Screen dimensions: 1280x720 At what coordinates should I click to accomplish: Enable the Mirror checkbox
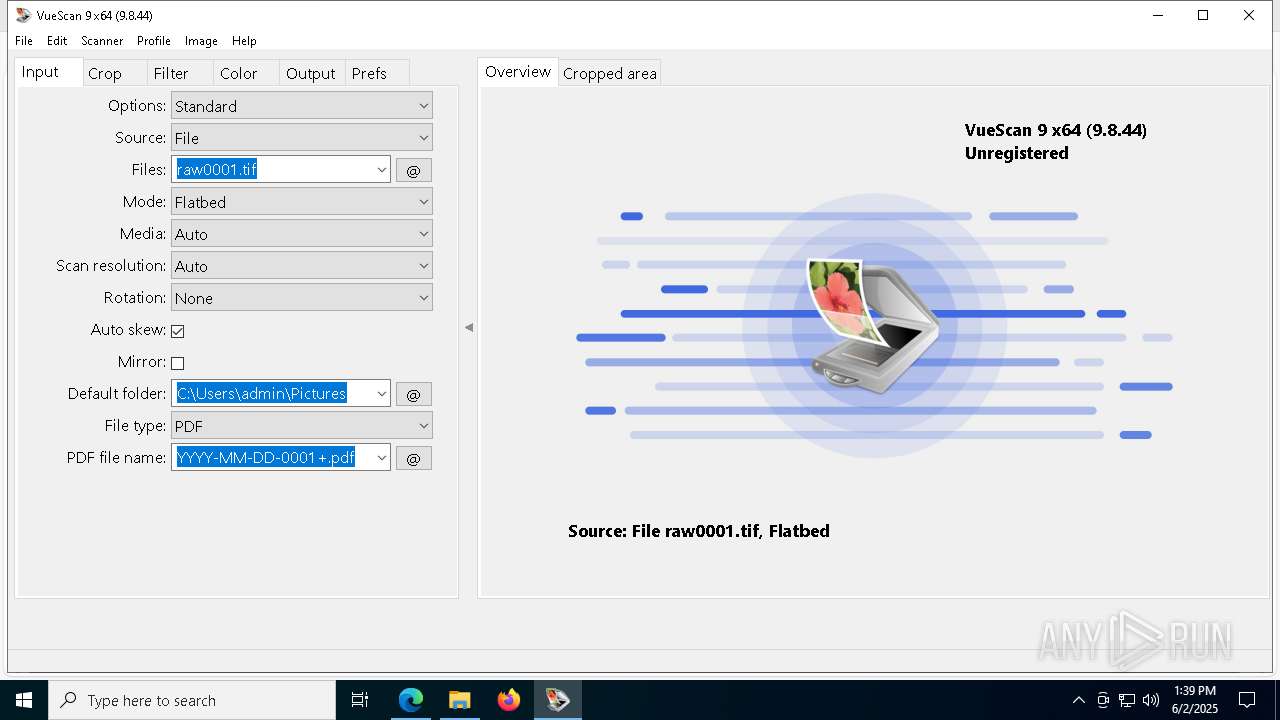click(x=178, y=363)
